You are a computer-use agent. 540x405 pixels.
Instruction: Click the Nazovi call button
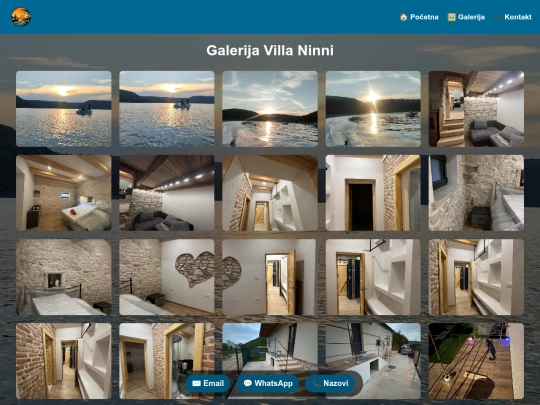[330, 383]
